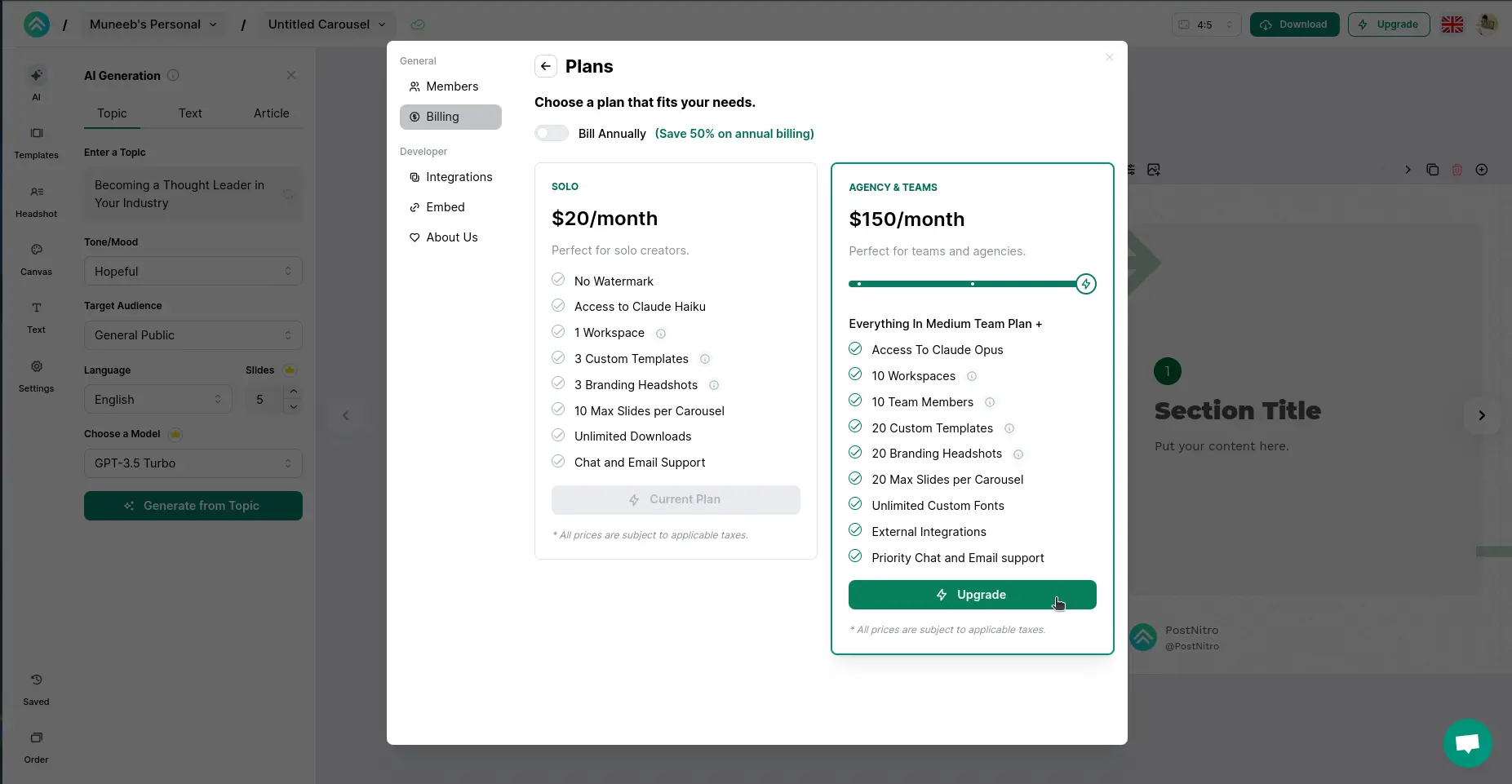The height and width of the screenshot is (784, 1512).
Task: Open the GPT-3.5 Turbo model selector
Action: click(193, 463)
